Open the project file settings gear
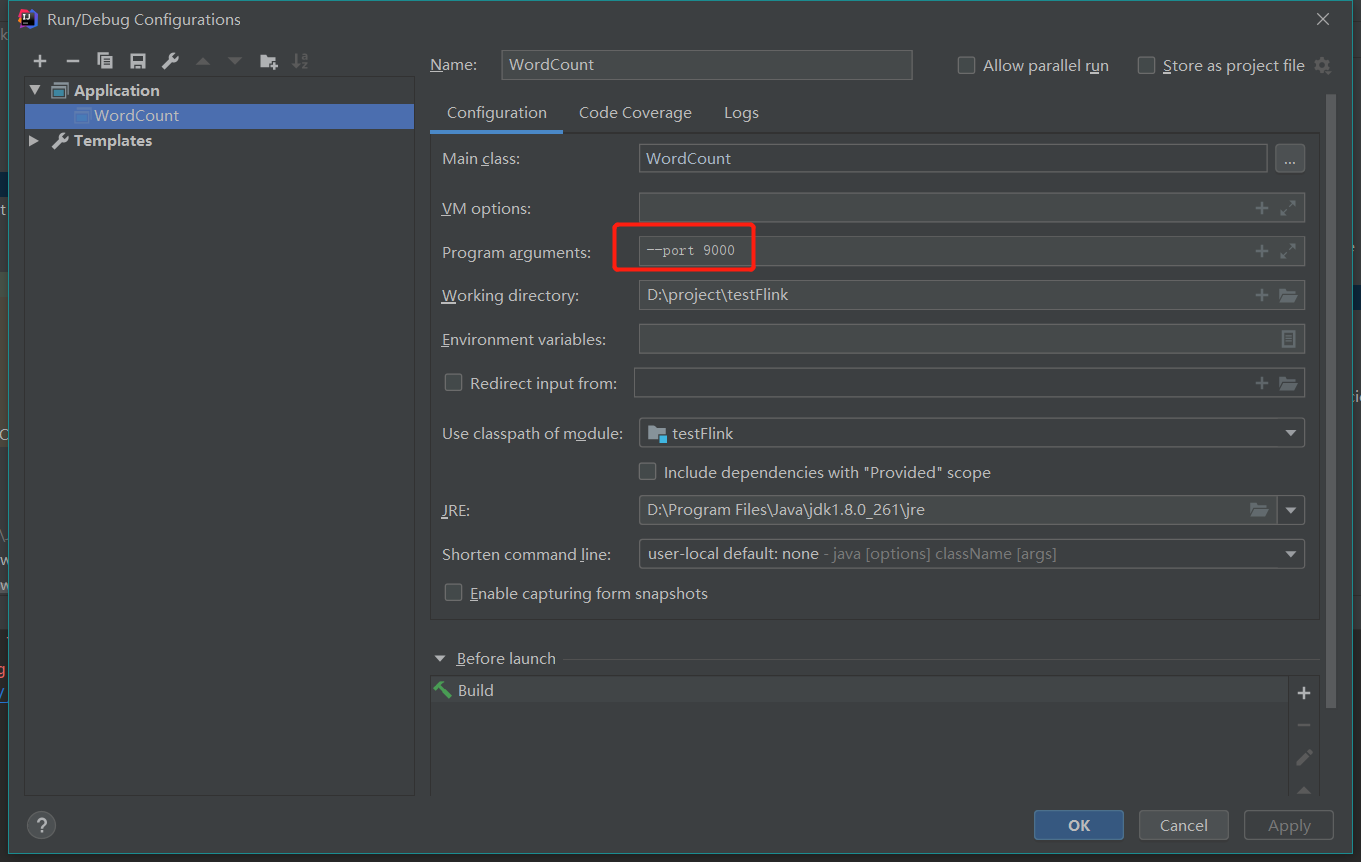Viewport: 1361px width, 862px height. 1322,66
